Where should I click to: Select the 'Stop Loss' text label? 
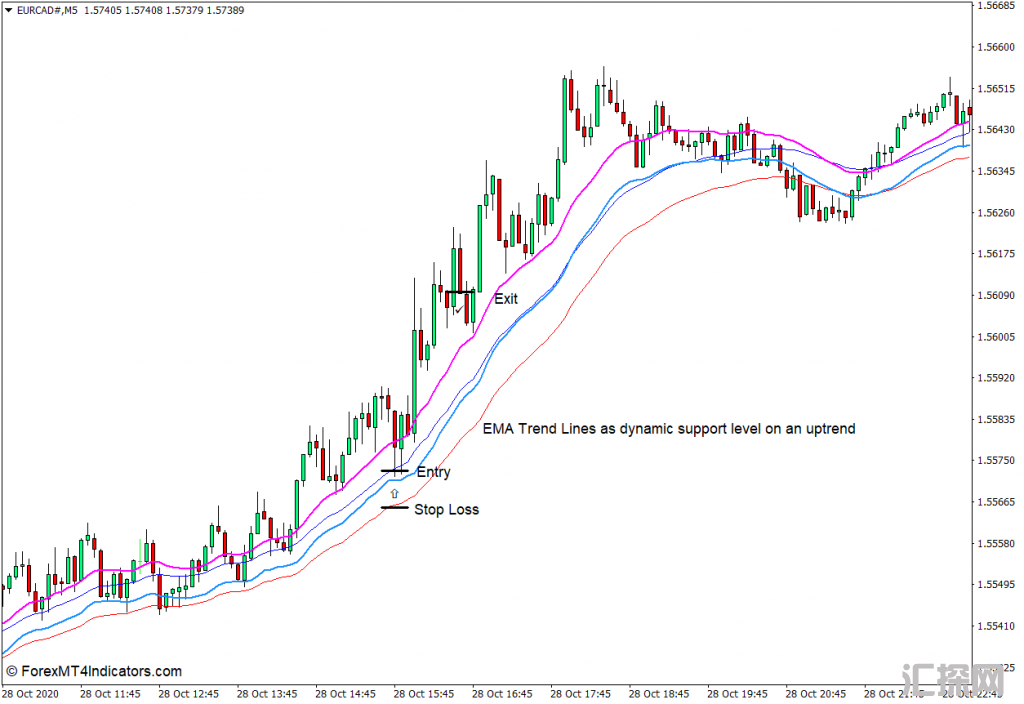pyautogui.click(x=446, y=510)
